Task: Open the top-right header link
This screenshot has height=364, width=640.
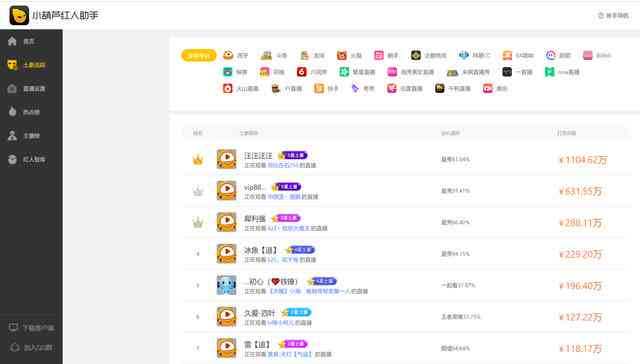Action: pyautogui.click(x=613, y=16)
